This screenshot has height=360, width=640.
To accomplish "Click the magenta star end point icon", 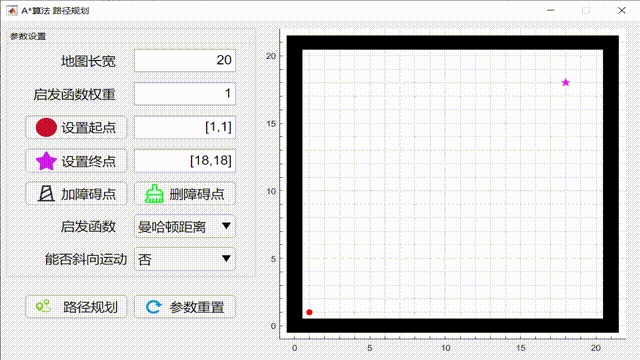I will 46,161.
